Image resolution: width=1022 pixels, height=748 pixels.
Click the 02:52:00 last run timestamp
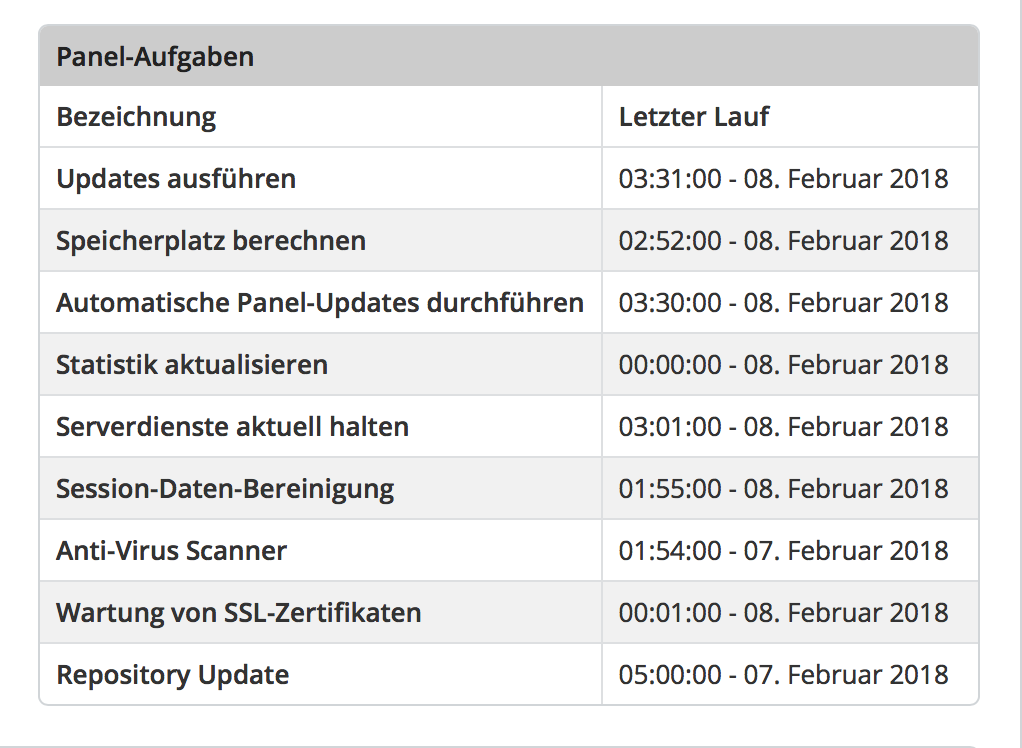tap(783, 241)
